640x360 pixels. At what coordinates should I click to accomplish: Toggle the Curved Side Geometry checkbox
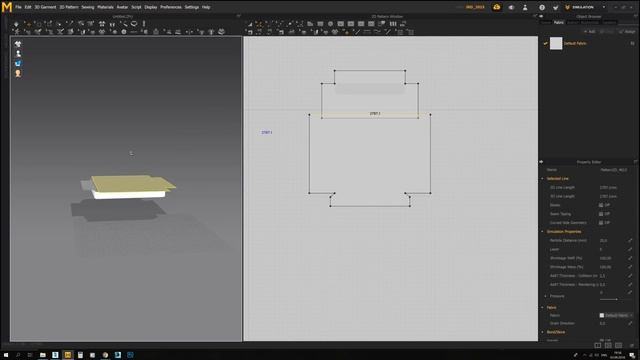point(601,223)
